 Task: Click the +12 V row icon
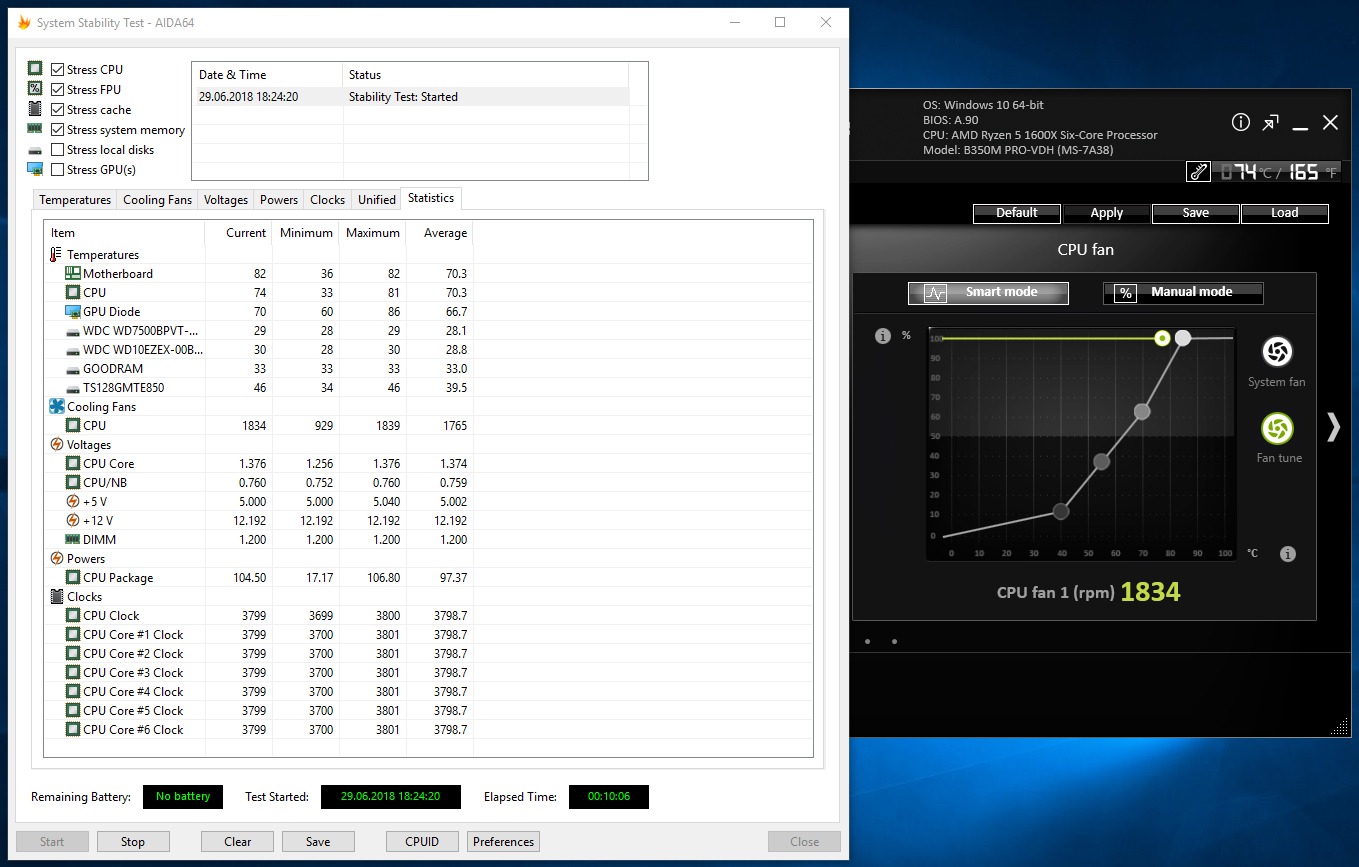[73, 521]
